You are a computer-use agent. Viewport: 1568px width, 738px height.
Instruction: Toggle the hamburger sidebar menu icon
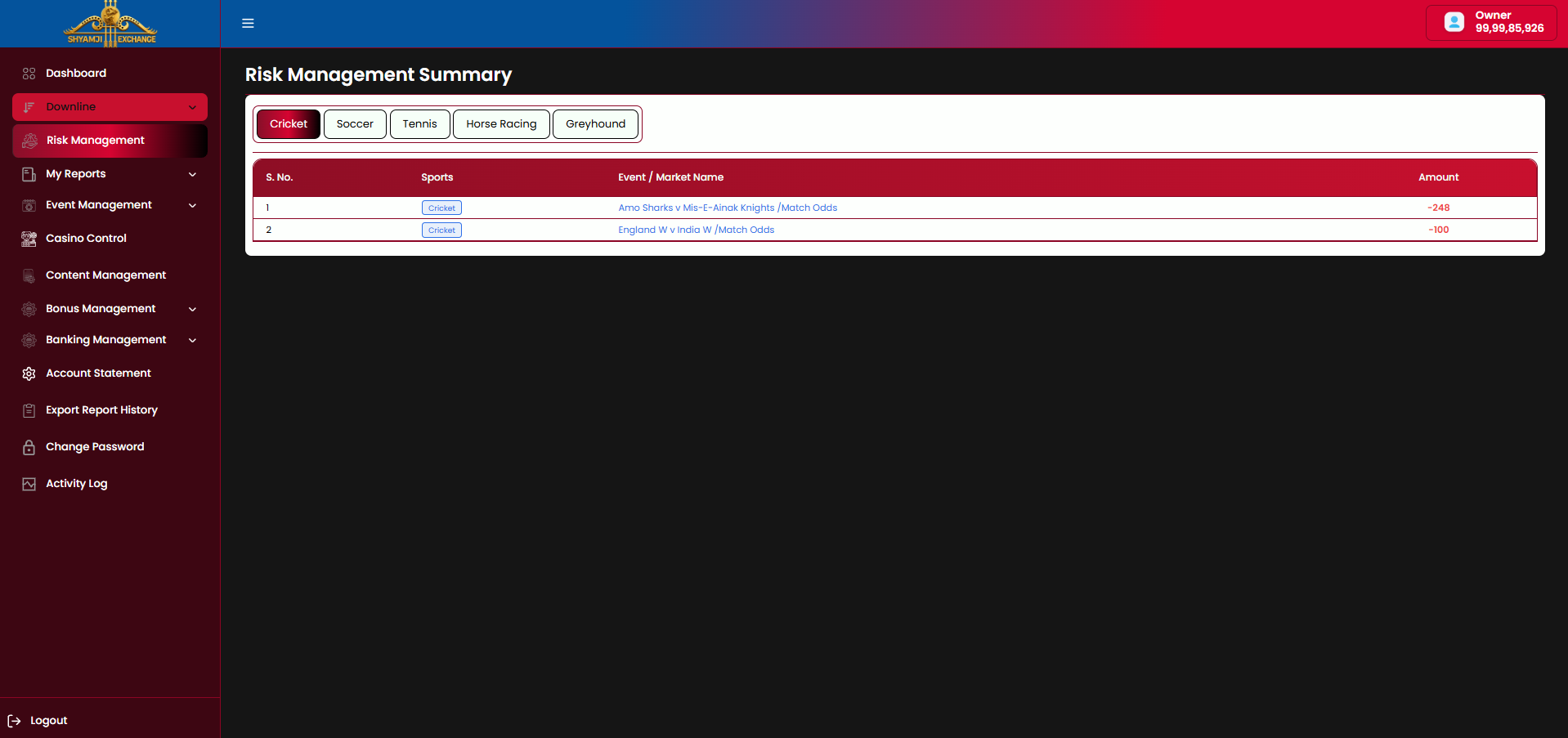click(248, 24)
